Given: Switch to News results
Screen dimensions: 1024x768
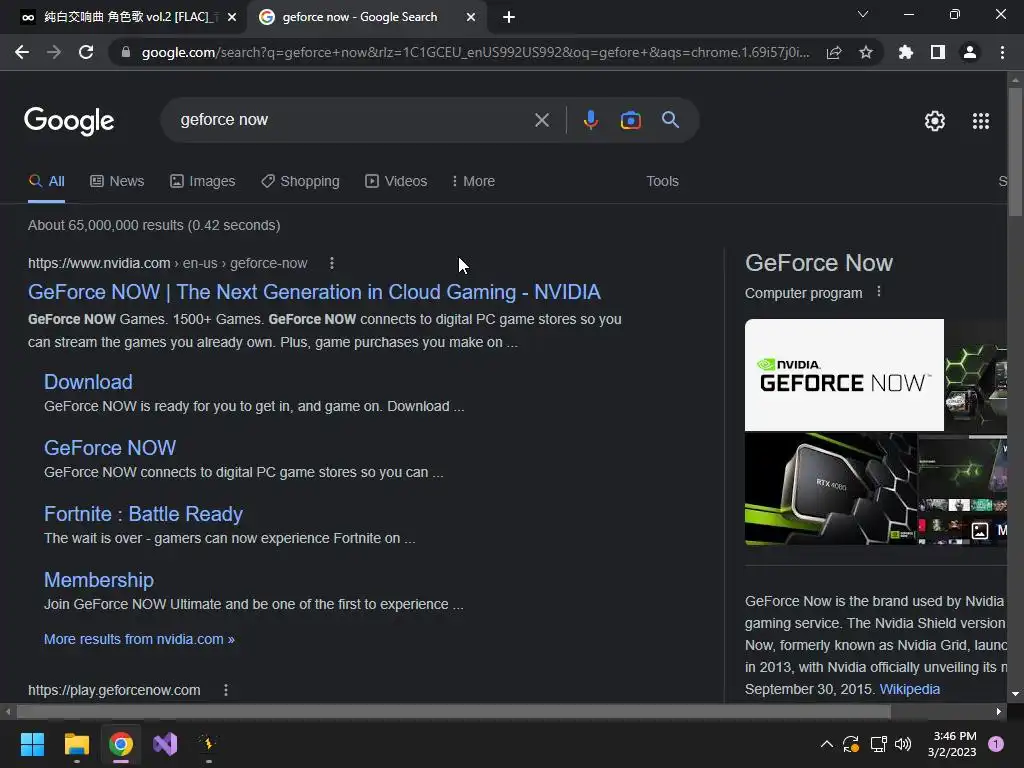Looking at the screenshot, I should (117, 181).
